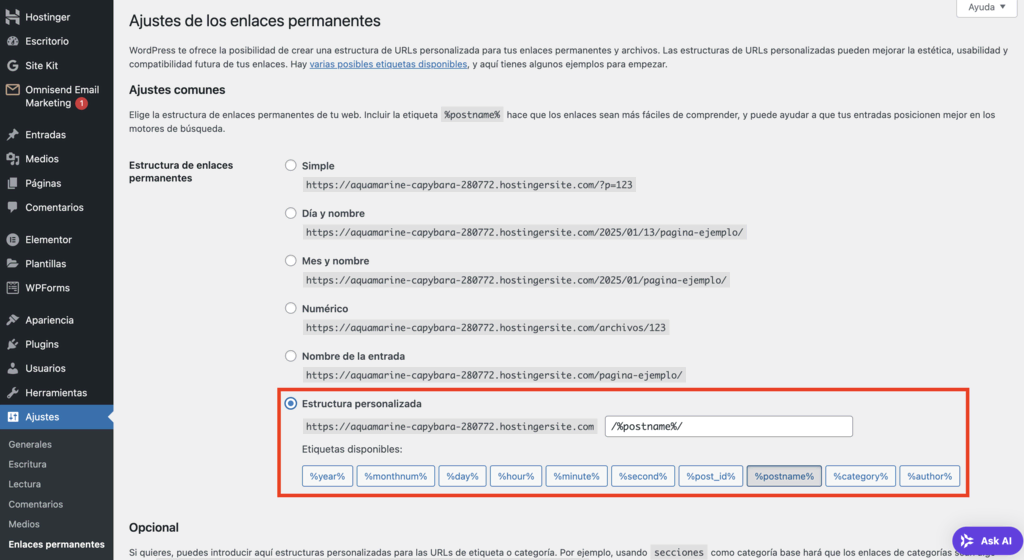Click the custom structure text field

(x=728, y=427)
